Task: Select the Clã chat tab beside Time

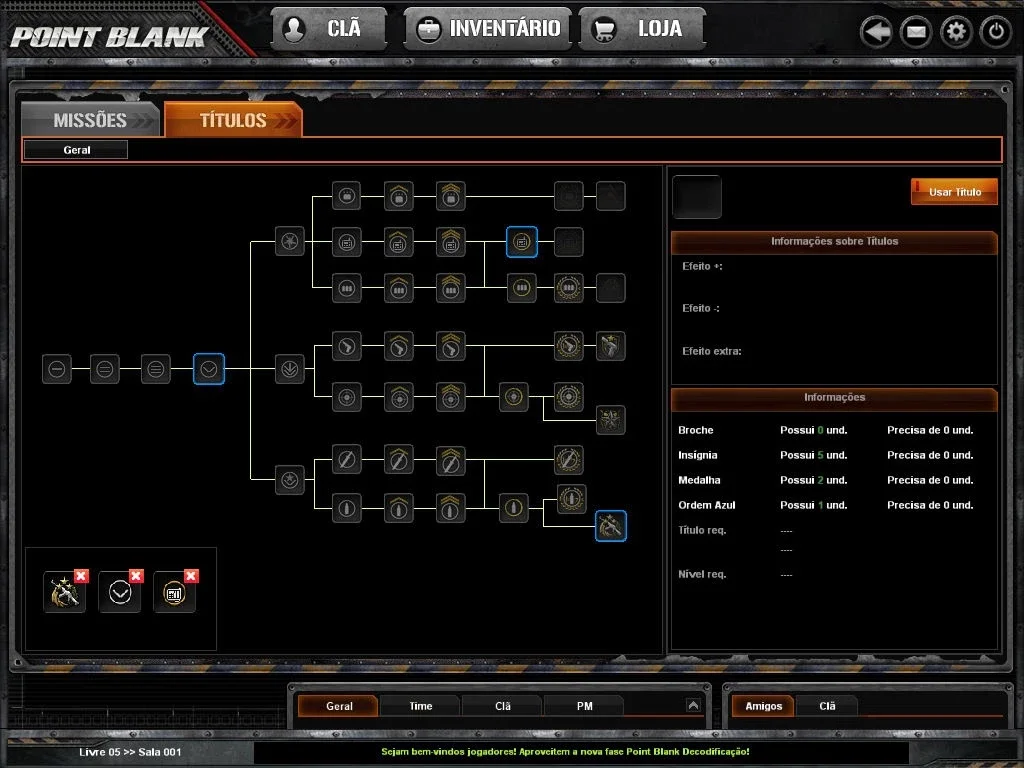Action: (x=502, y=706)
